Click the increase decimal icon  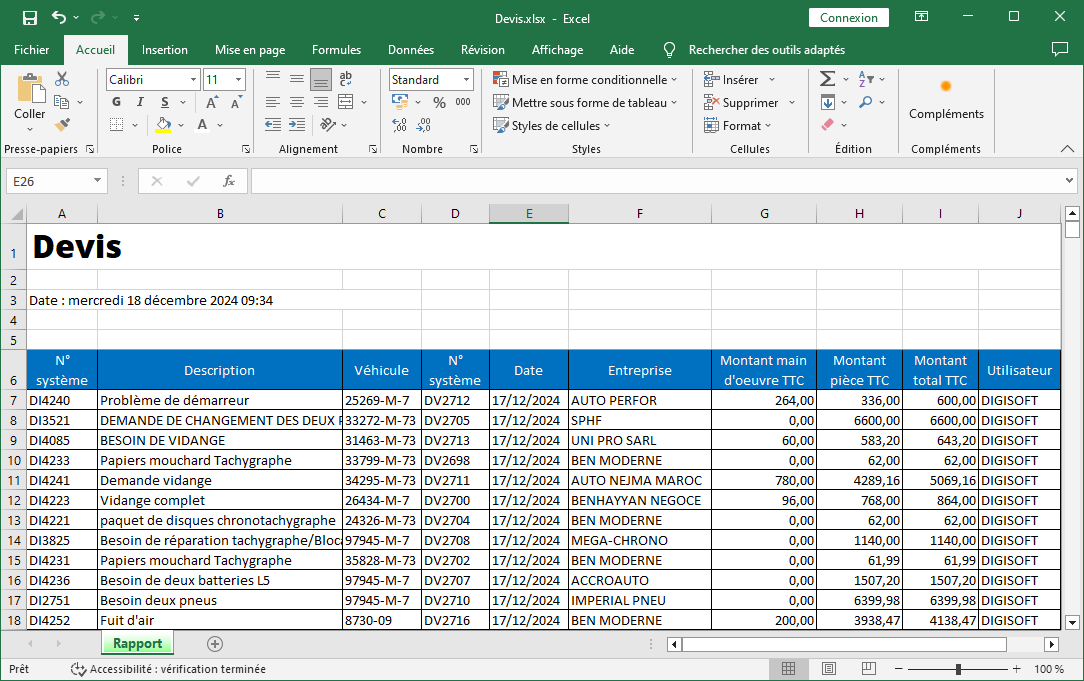point(400,125)
